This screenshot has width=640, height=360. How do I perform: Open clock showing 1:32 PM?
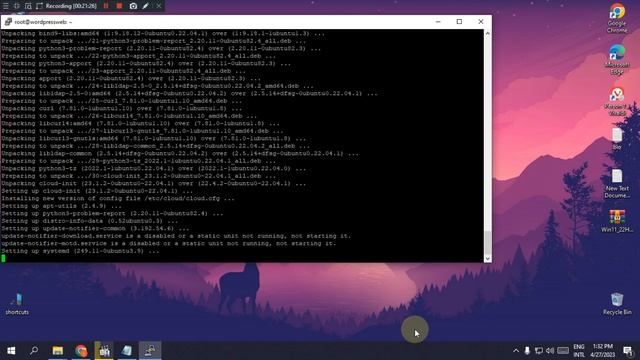[x=602, y=351]
